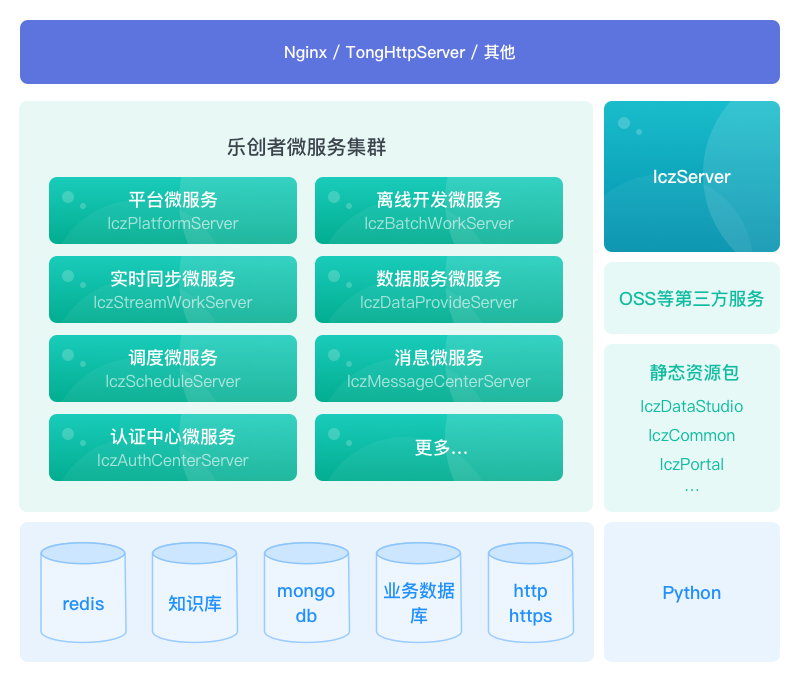Open the 数据服务微服务 IczDataProvideServer block

pos(439,289)
